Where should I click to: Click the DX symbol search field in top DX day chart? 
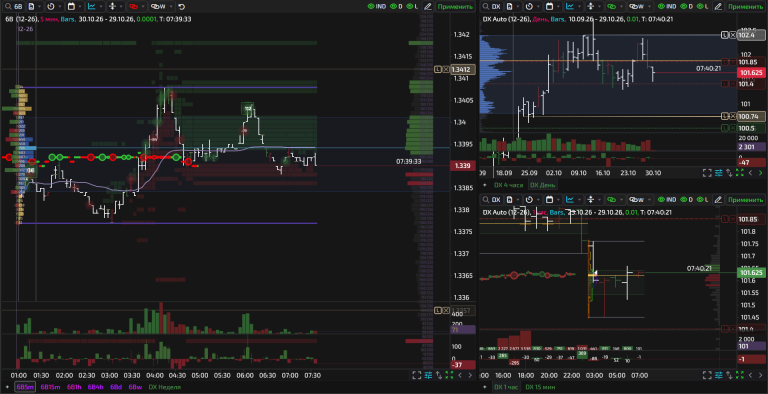coord(492,7)
